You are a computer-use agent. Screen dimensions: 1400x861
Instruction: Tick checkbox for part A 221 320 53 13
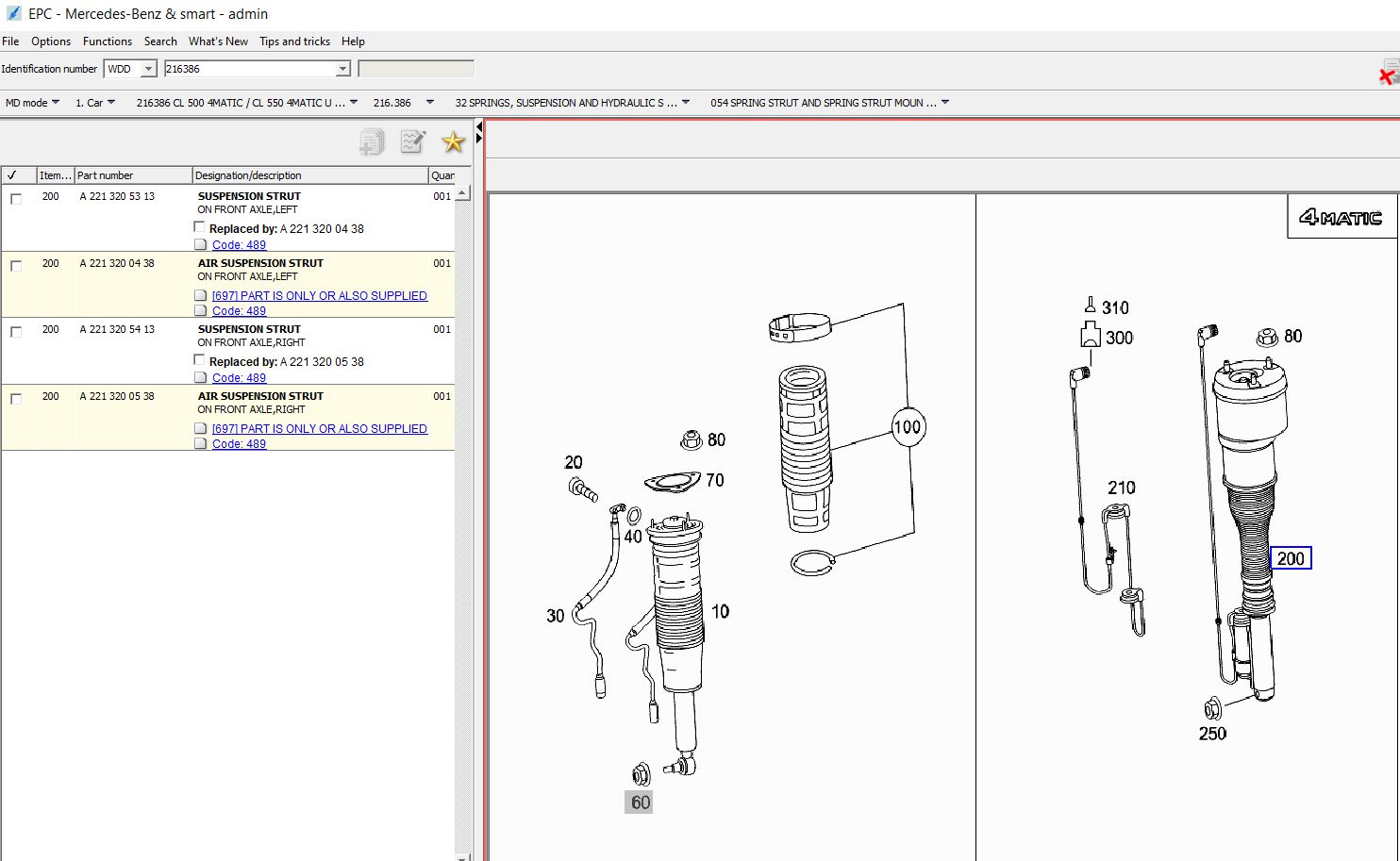pyautogui.click(x=16, y=199)
